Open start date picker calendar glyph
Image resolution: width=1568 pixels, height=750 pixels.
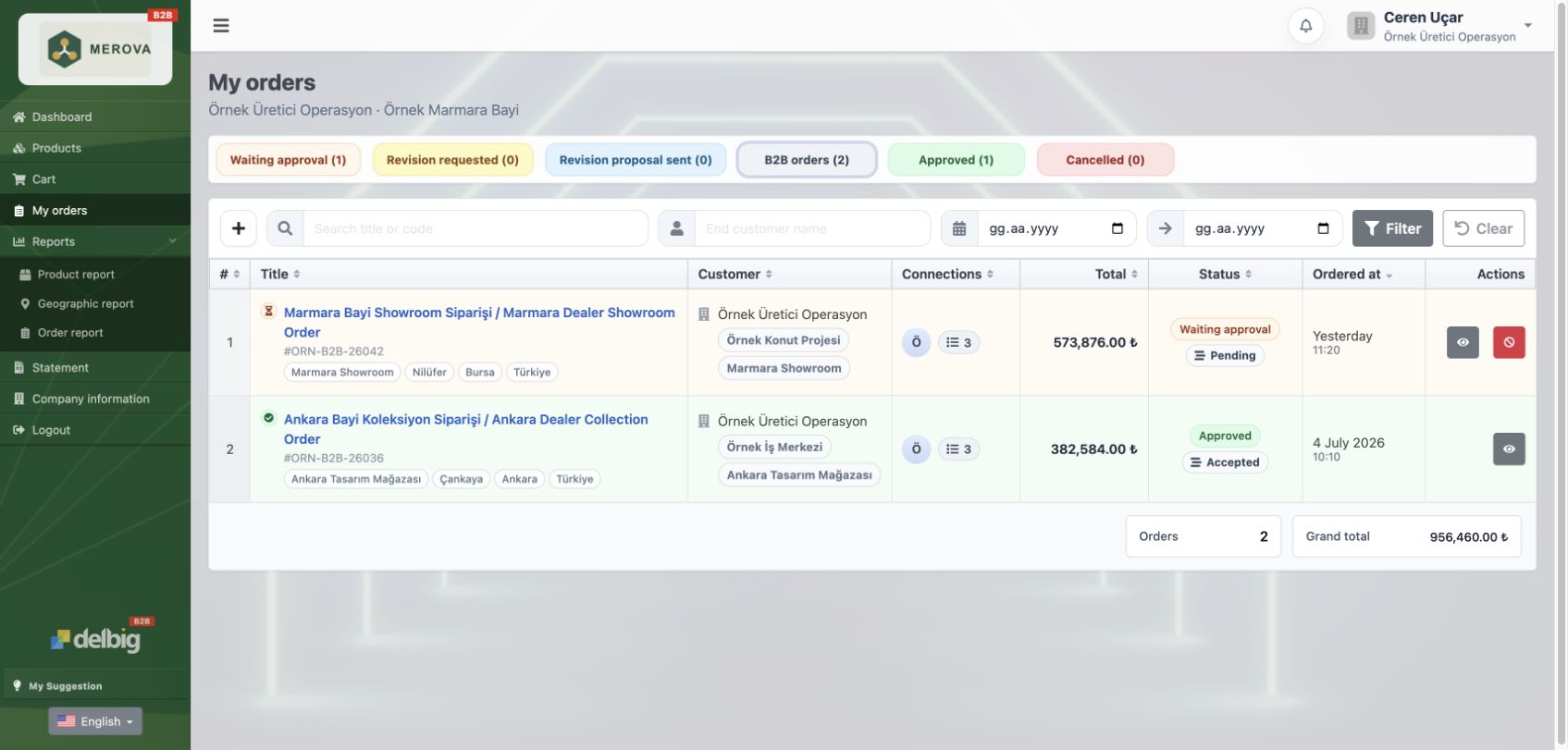pyautogui.click(x=1117, y=228)
